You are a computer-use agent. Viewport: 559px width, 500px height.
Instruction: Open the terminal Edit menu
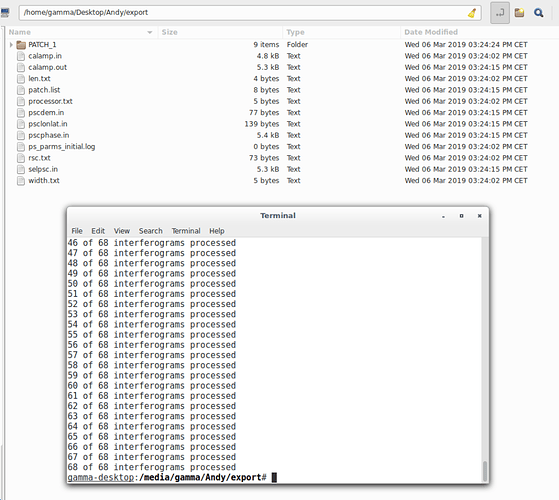click(98, 231)
